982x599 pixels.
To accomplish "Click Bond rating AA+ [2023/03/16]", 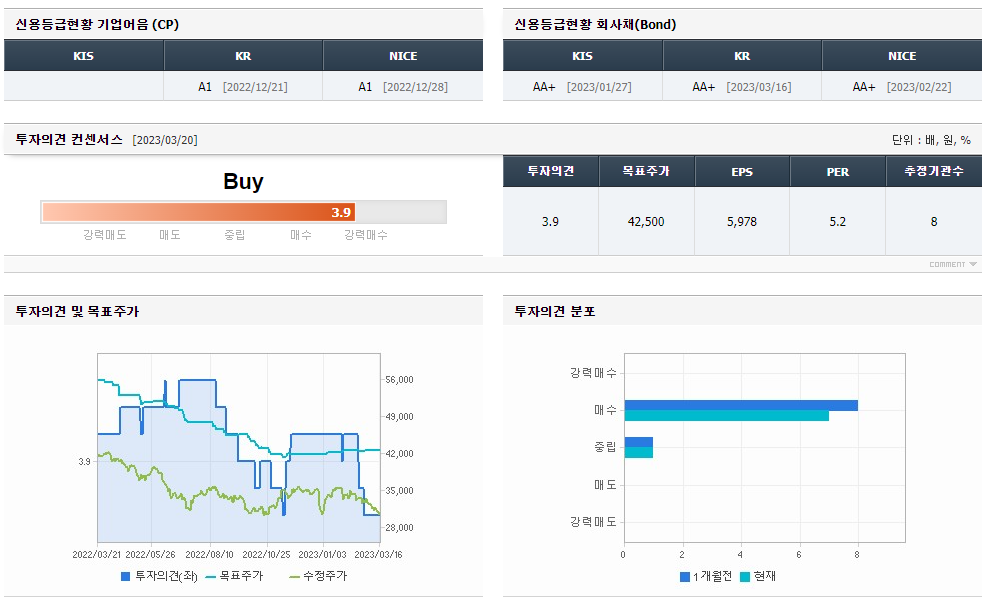I will 742,87.
